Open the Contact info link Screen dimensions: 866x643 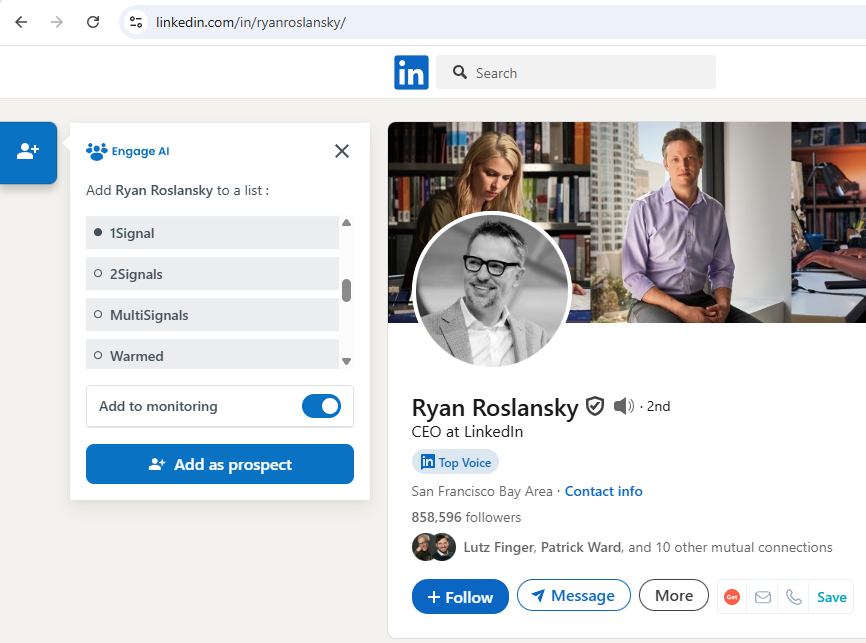pos(603,491)
